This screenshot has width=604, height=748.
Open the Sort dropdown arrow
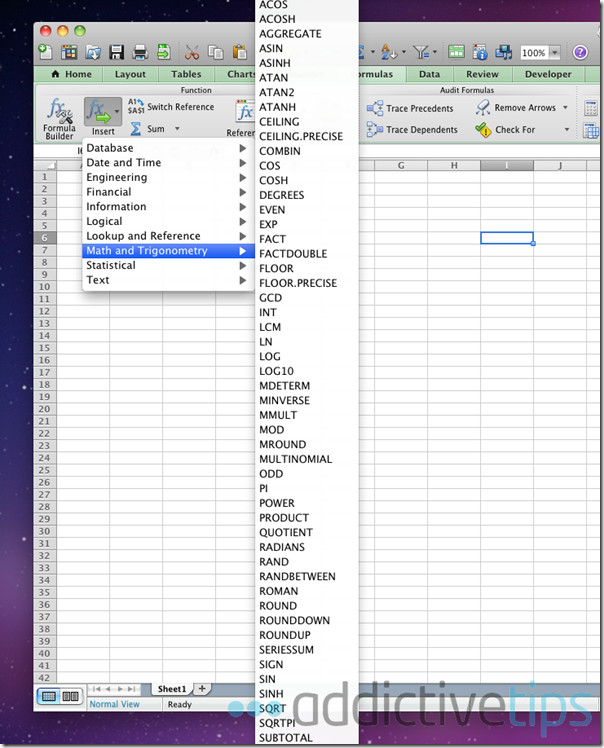coord(404,52)
